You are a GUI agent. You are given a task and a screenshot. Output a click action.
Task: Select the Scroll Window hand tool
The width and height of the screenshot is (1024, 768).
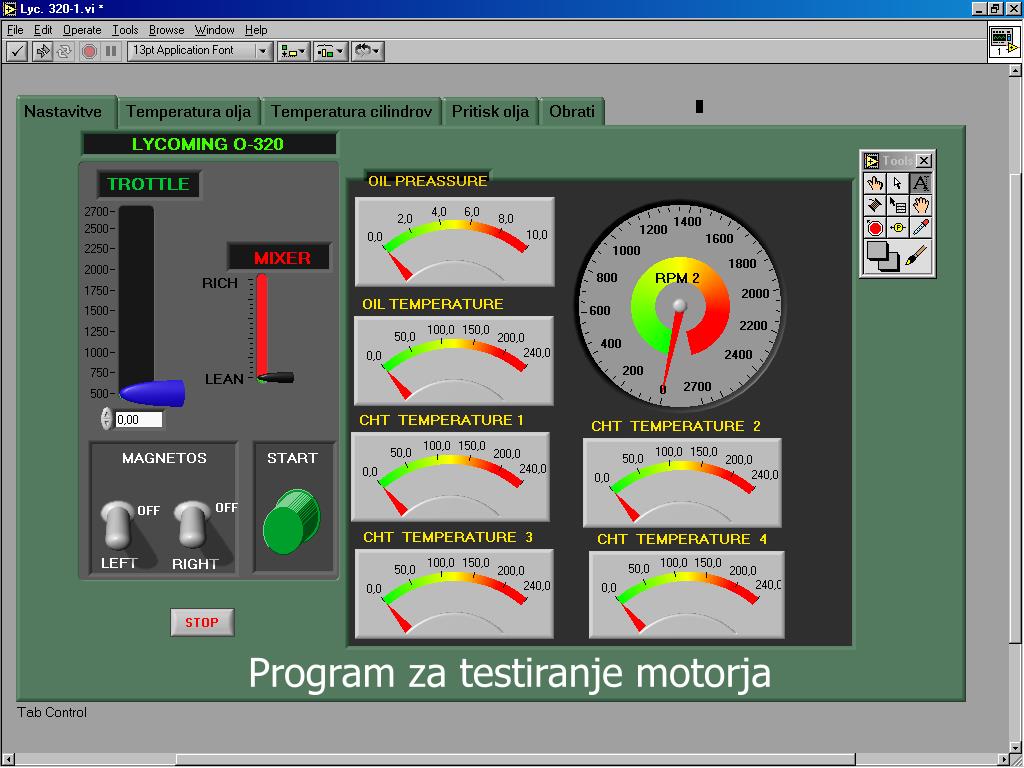[x=921, y=206]
